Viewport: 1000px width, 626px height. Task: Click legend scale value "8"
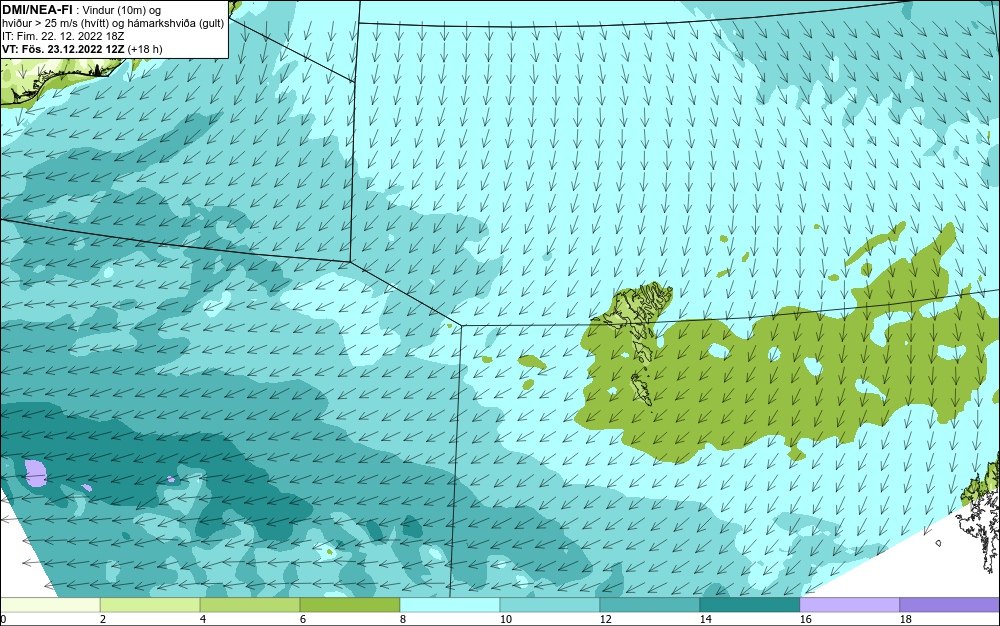[402, 619]
